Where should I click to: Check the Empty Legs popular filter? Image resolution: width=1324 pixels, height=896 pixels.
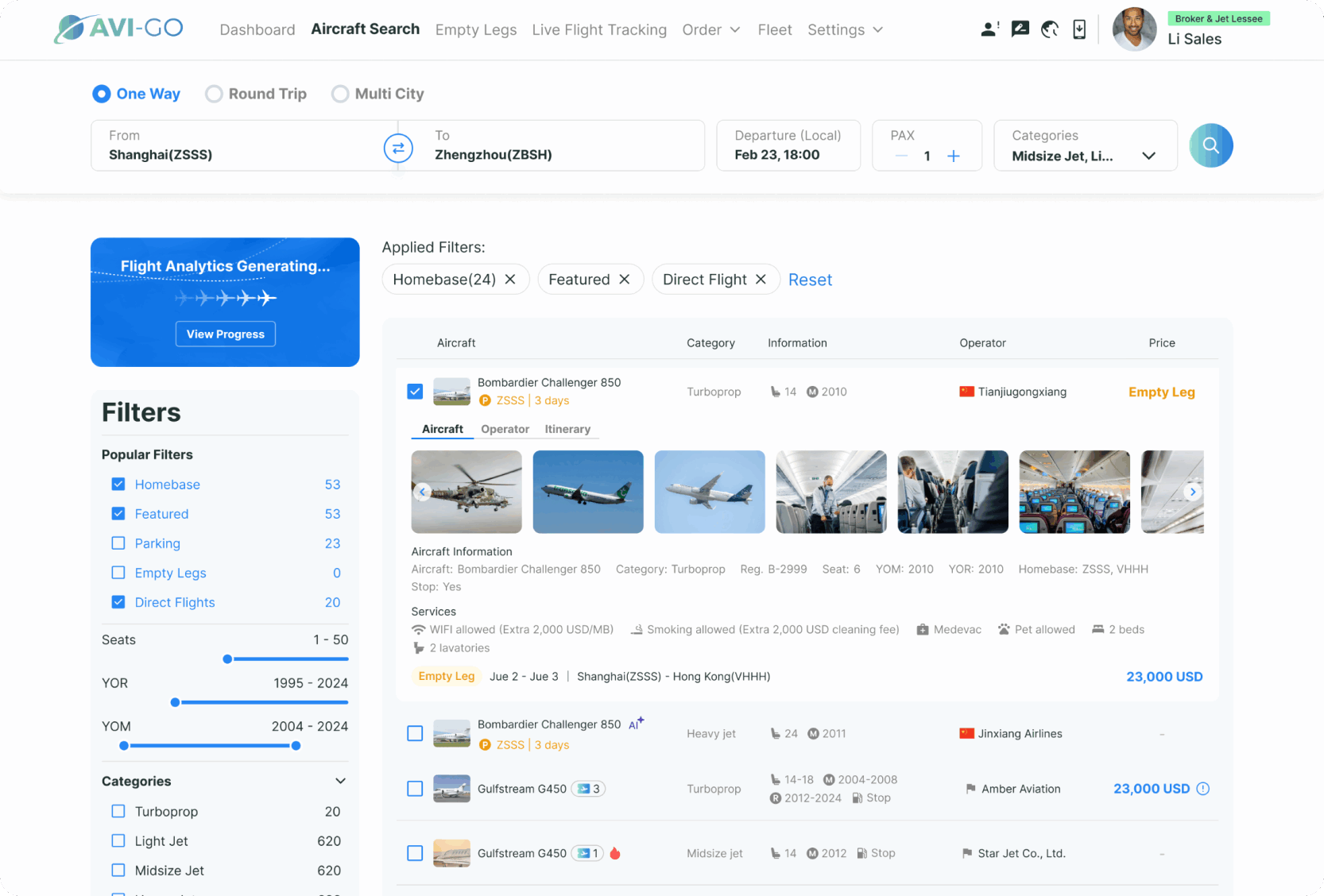(118, 572)
